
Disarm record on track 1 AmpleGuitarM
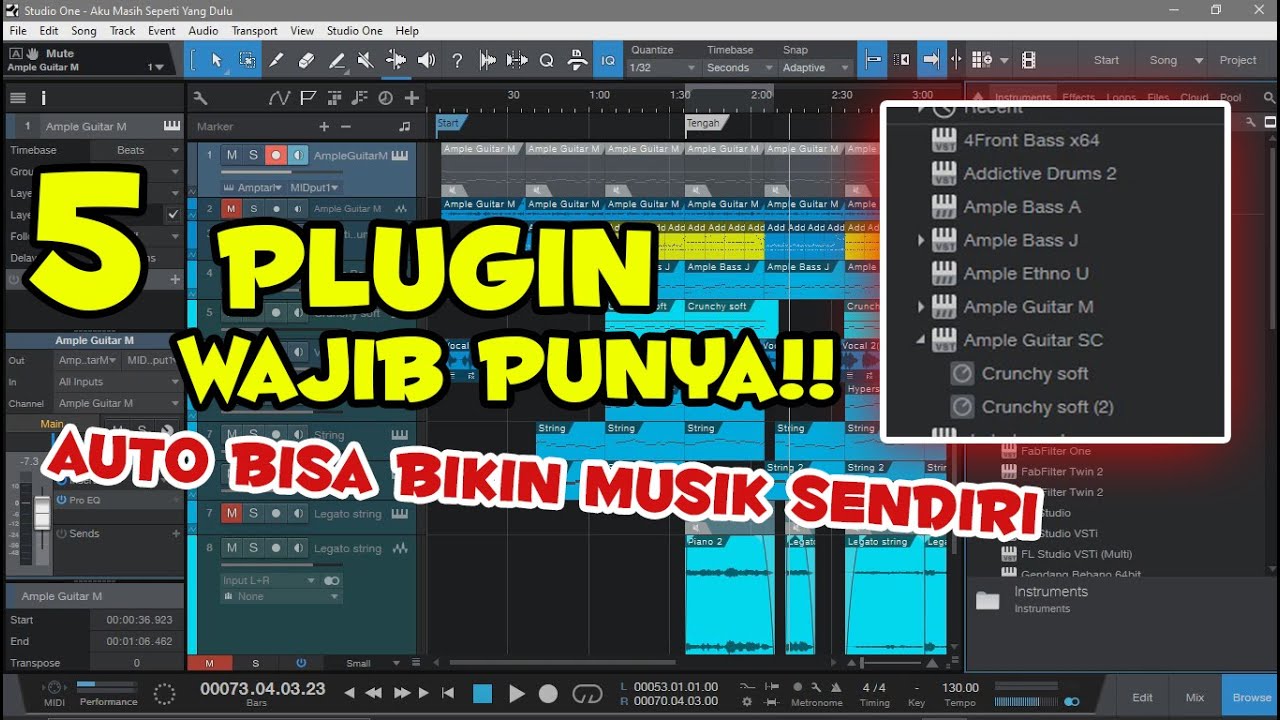(x=275, y=155)
